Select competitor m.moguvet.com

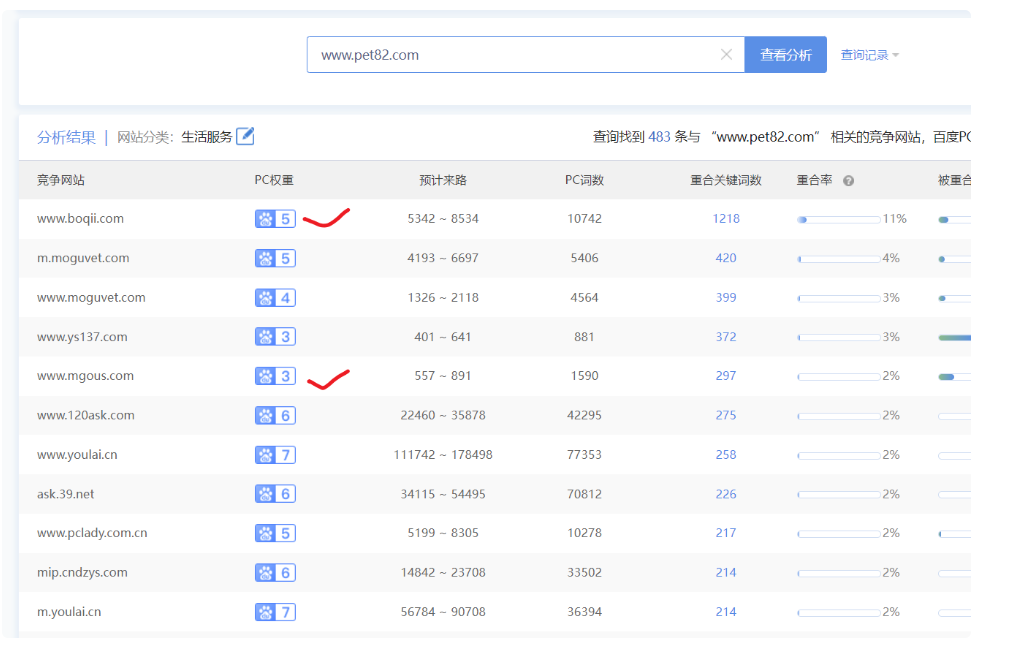coord(83,258)
